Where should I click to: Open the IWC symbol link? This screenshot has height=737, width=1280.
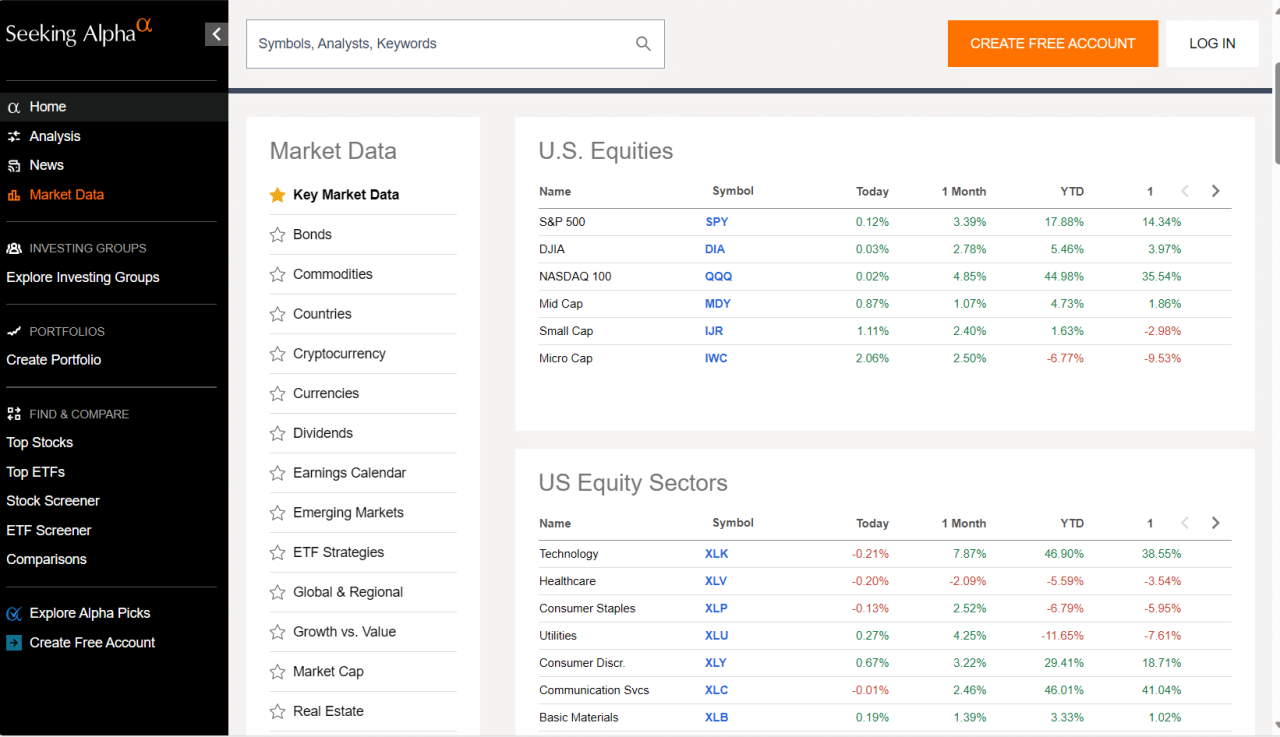716,358
